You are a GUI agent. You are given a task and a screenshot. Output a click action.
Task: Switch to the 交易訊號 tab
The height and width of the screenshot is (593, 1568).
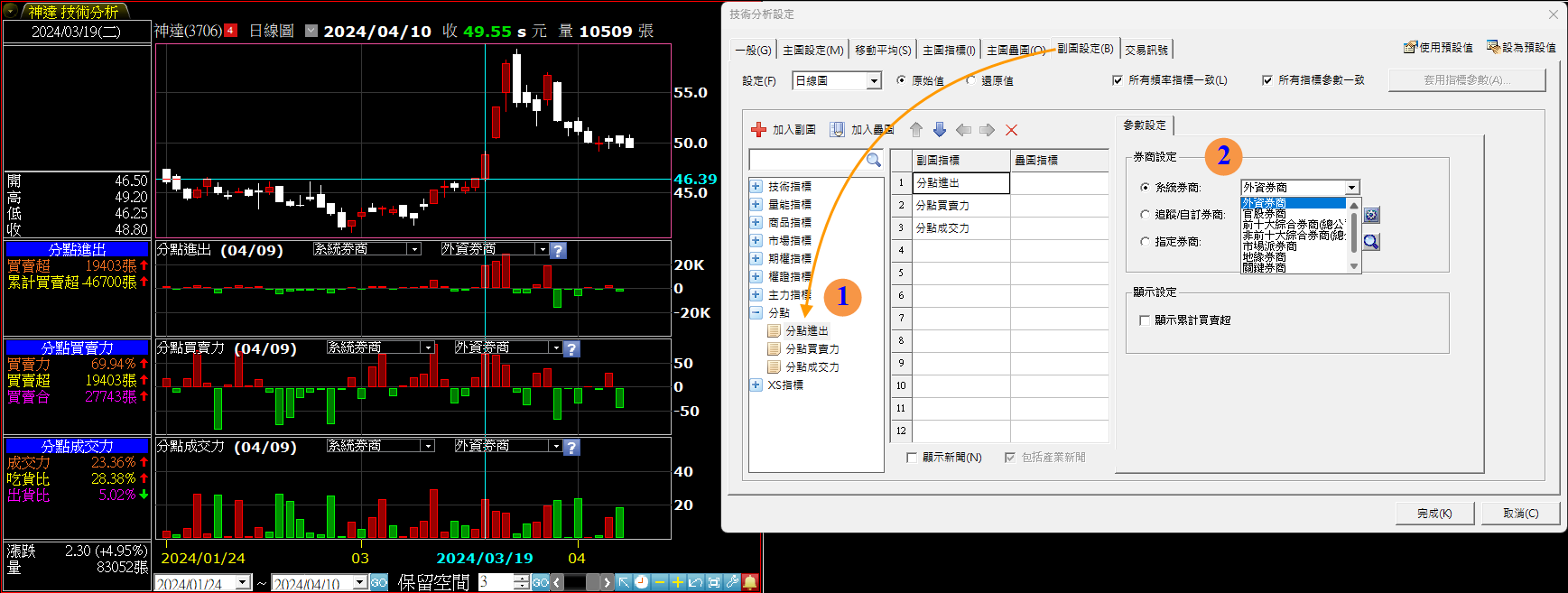1146,51
